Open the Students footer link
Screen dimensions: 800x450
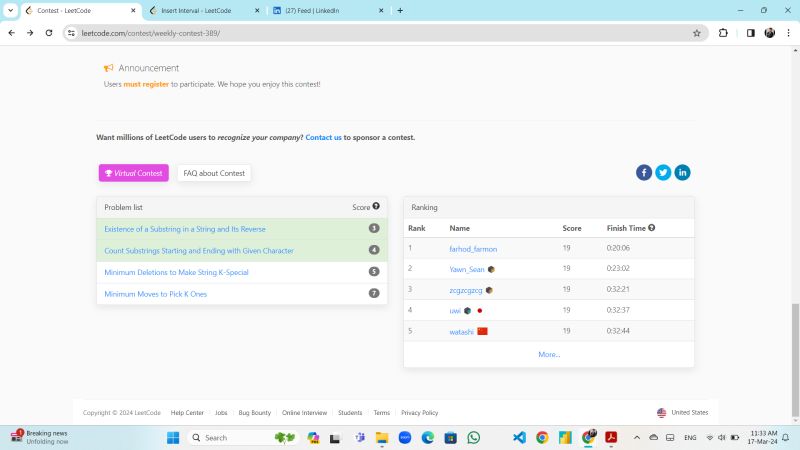click(x=350, y=413)
